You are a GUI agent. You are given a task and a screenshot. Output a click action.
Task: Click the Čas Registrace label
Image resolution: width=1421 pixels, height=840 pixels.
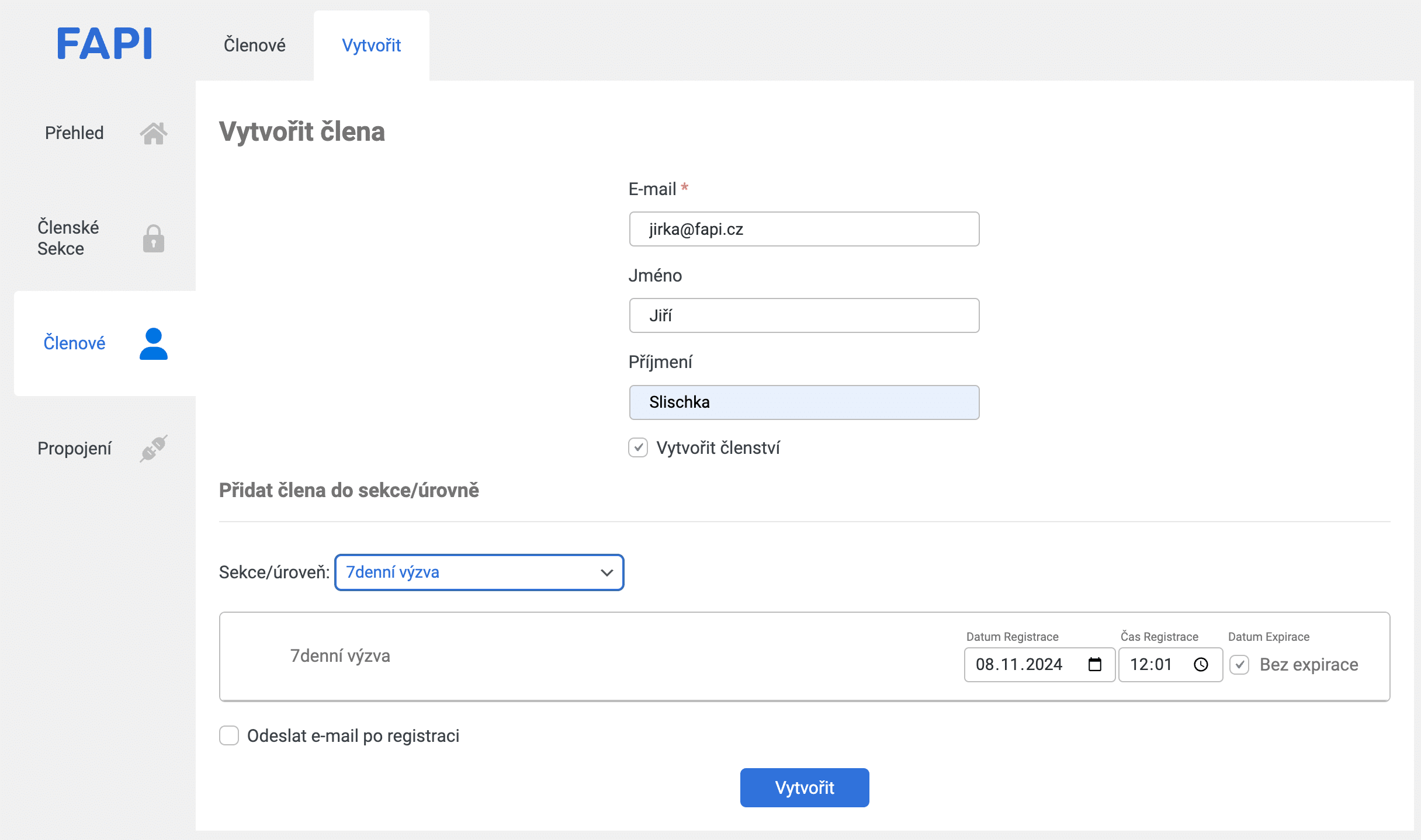[x=1159, y=637]
